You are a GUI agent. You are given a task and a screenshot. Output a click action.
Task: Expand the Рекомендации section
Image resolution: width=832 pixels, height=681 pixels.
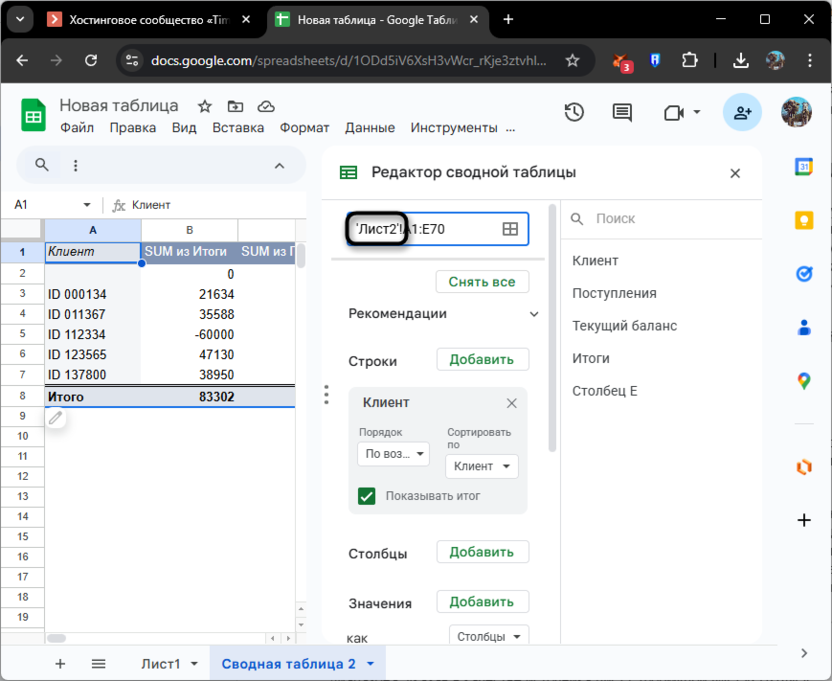[534, 314]
